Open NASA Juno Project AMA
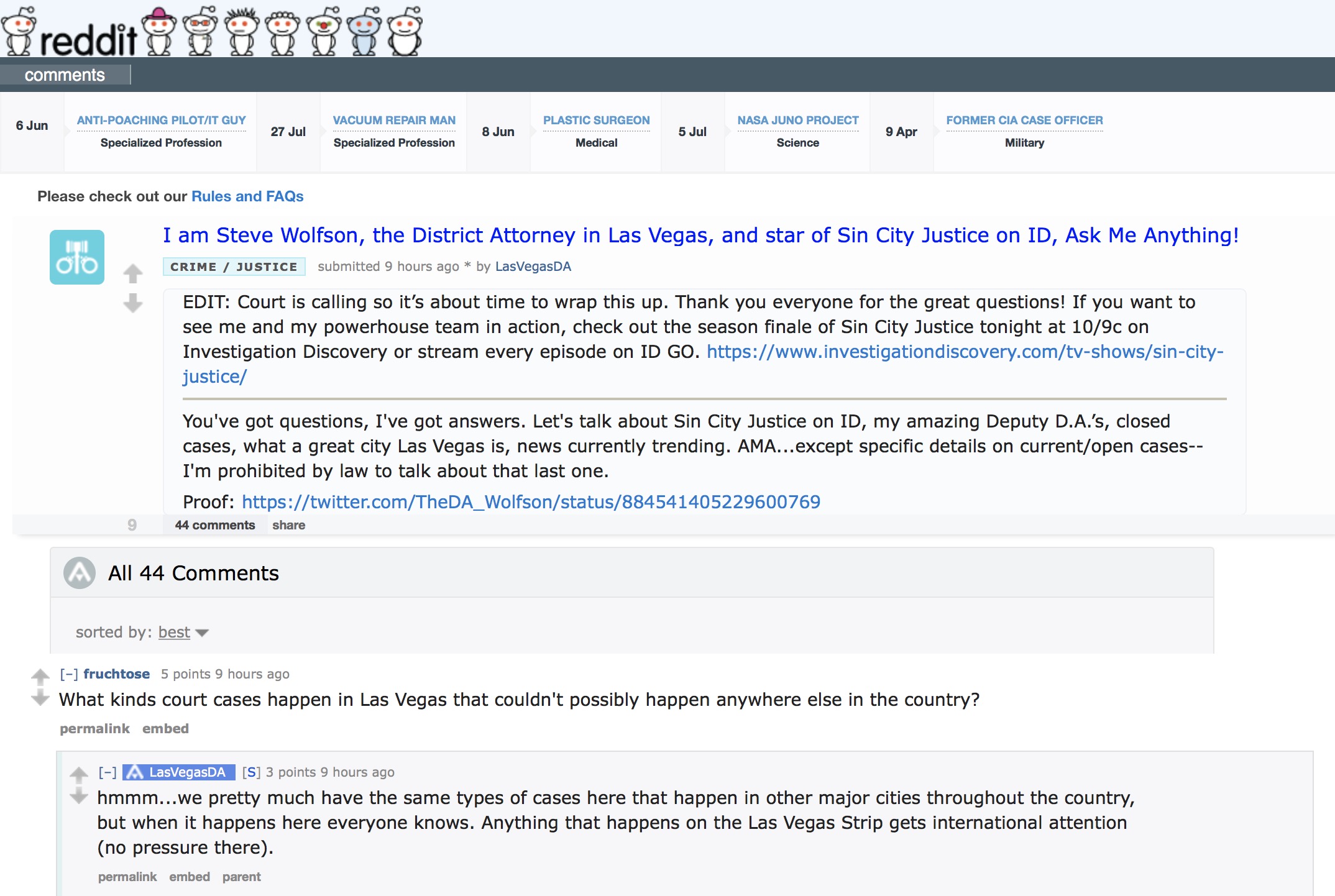 (798, 120)
